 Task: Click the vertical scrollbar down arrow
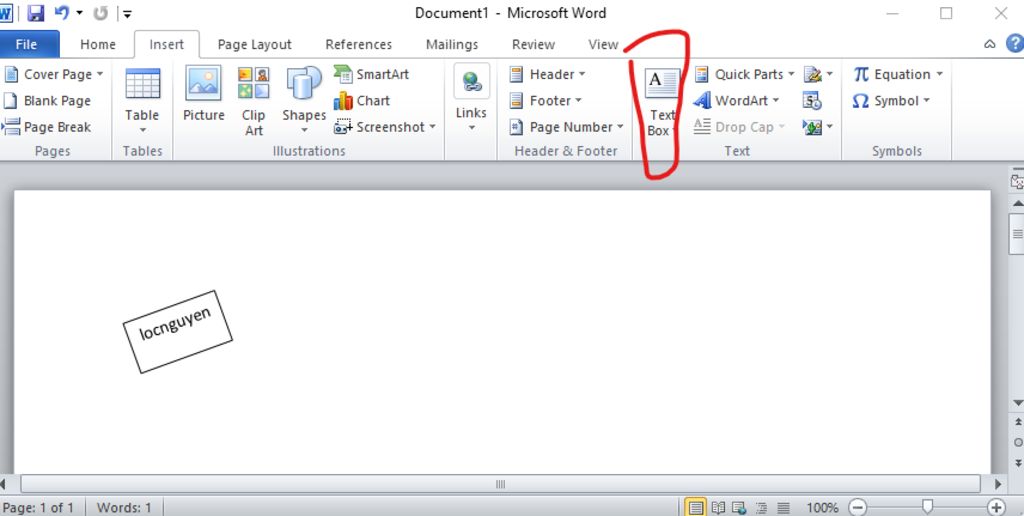(x=1017, y=403)
